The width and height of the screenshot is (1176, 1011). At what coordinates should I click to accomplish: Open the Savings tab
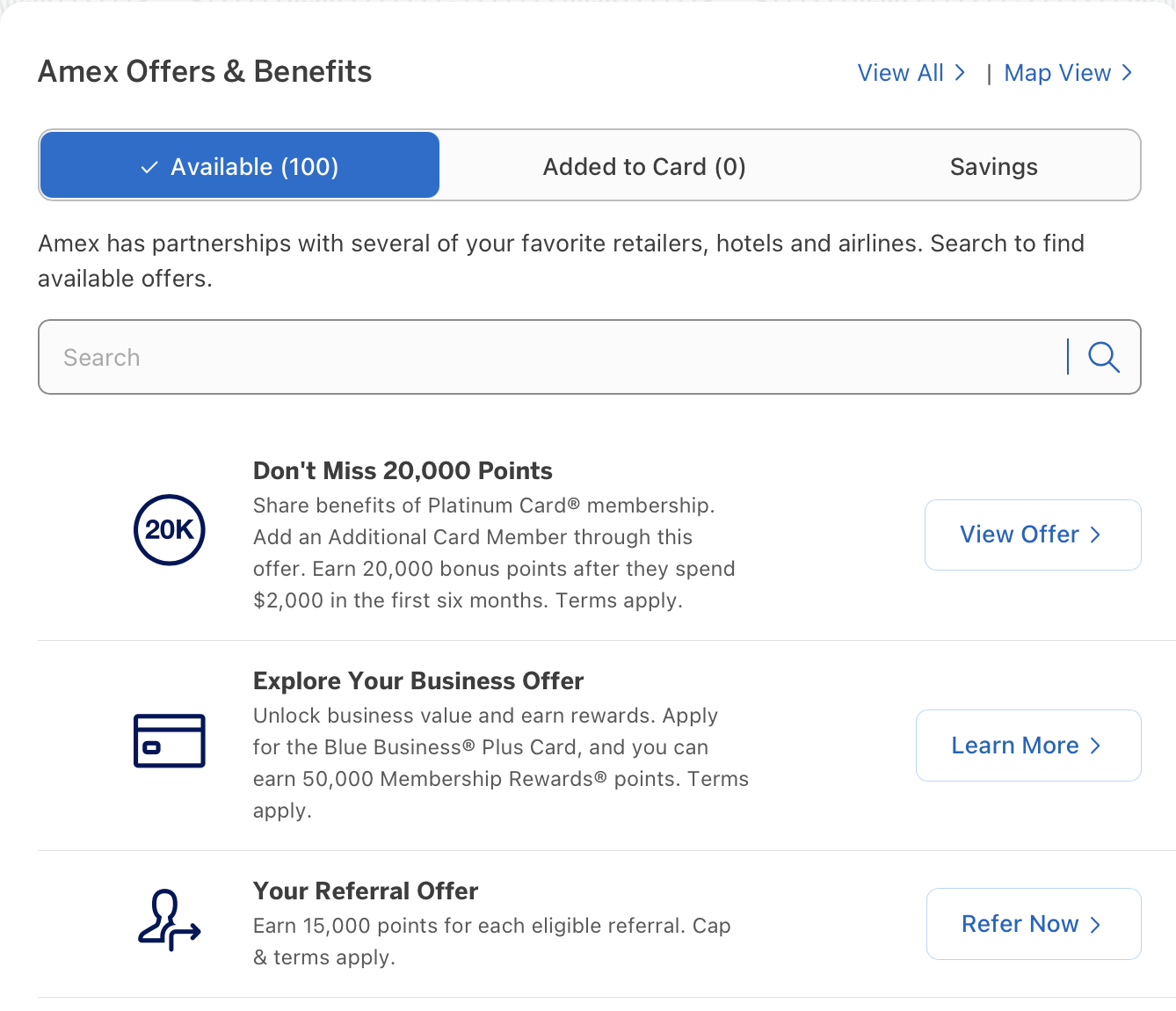(x=994, y=166)
